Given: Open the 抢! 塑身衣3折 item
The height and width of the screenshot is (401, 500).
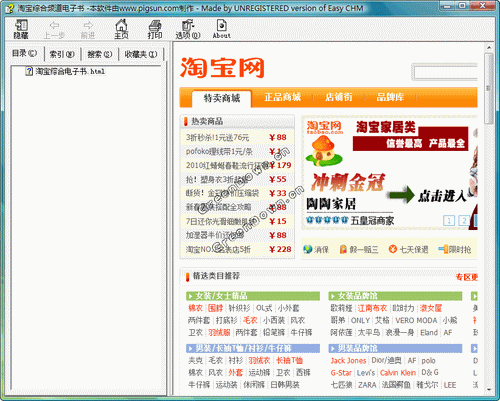Looking at the screenshot, I should coord(217,179).
